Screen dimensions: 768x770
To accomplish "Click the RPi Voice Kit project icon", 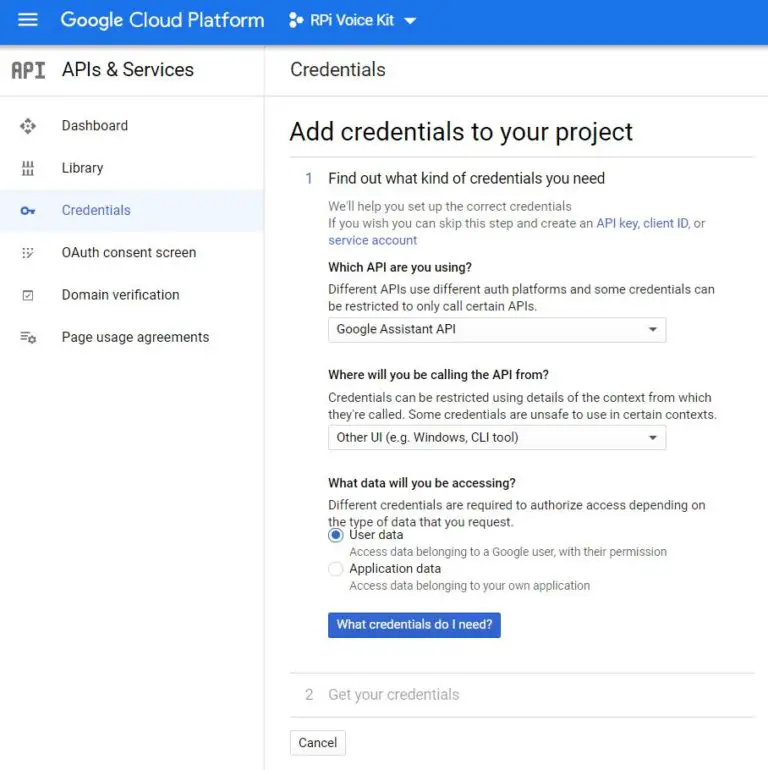I will coord(296,20).
